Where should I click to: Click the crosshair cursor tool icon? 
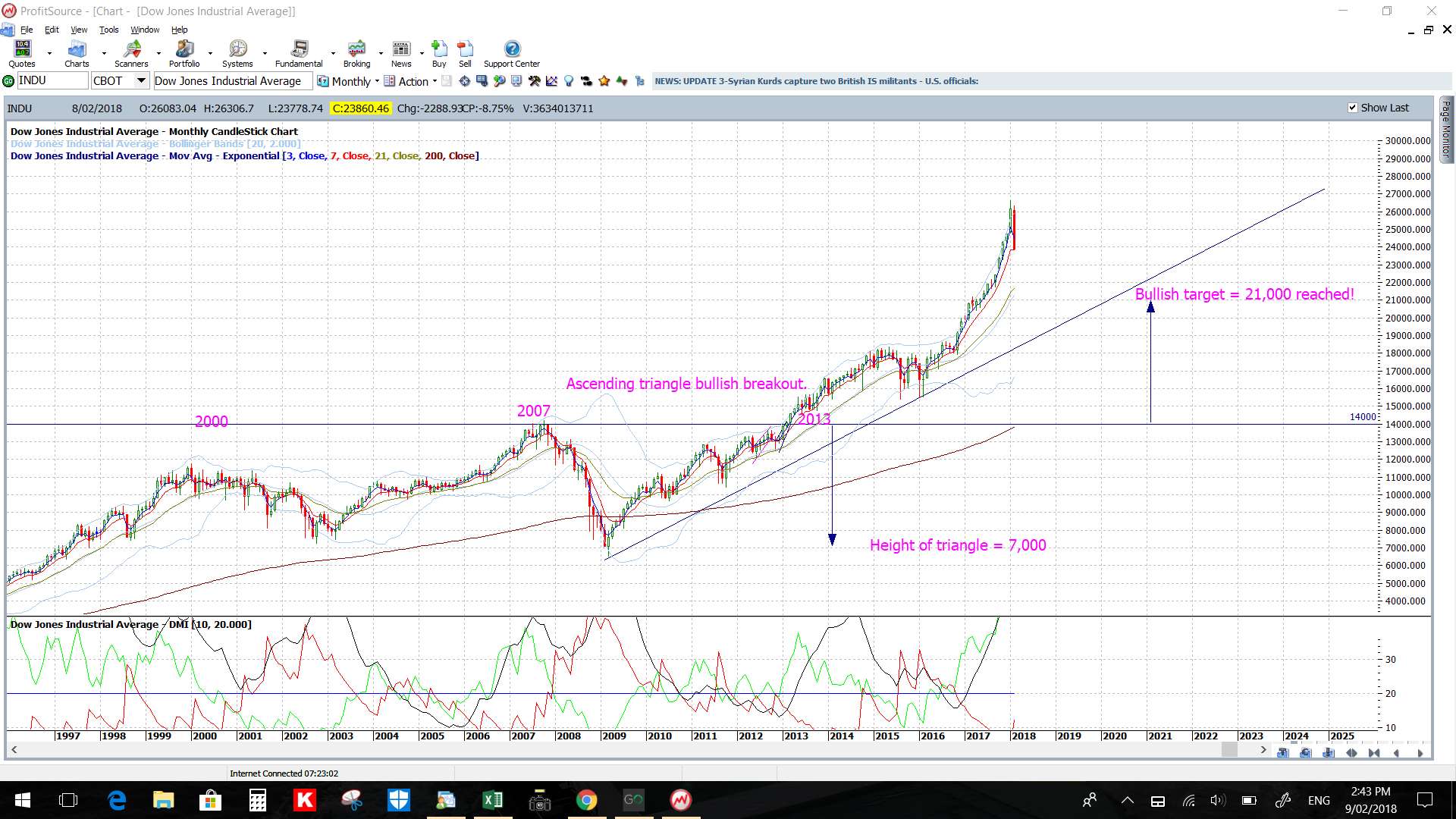464,81
